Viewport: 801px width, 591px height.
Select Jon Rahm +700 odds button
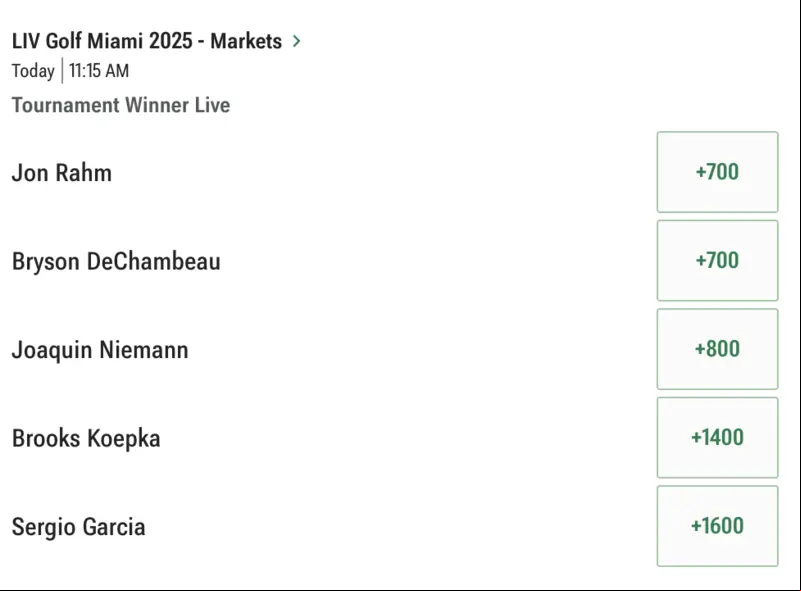(717, 172)
